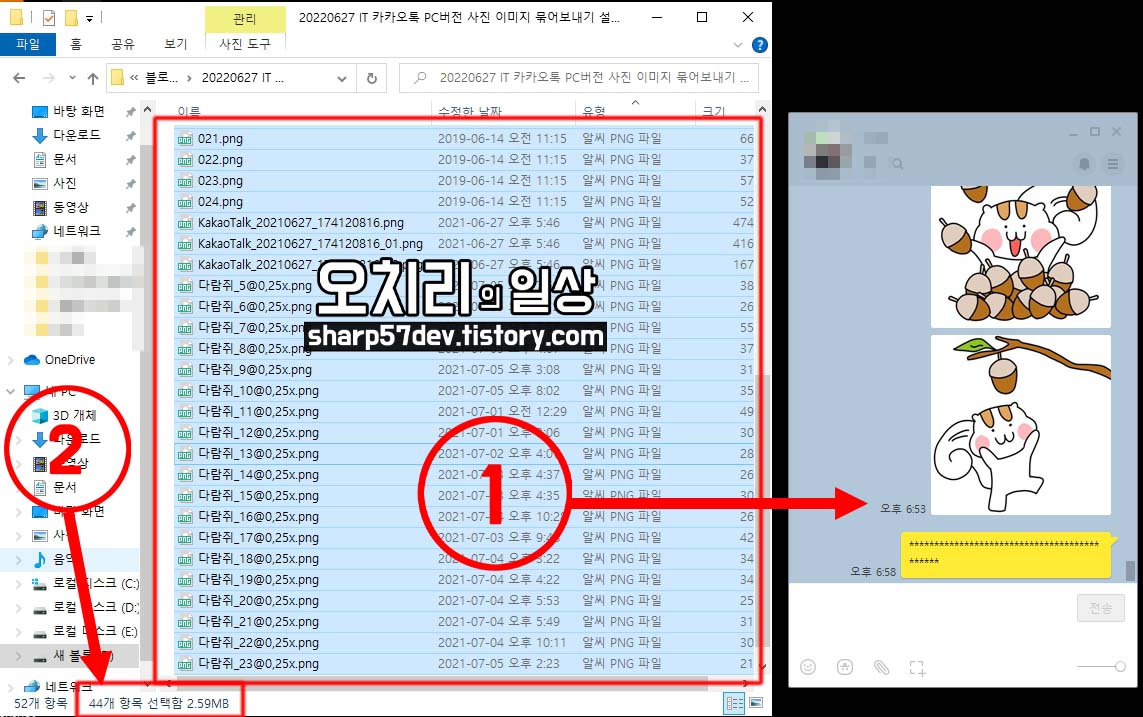Open 다운로드 in quick access
Screen dimensions: 1143x717
[77, 136]
